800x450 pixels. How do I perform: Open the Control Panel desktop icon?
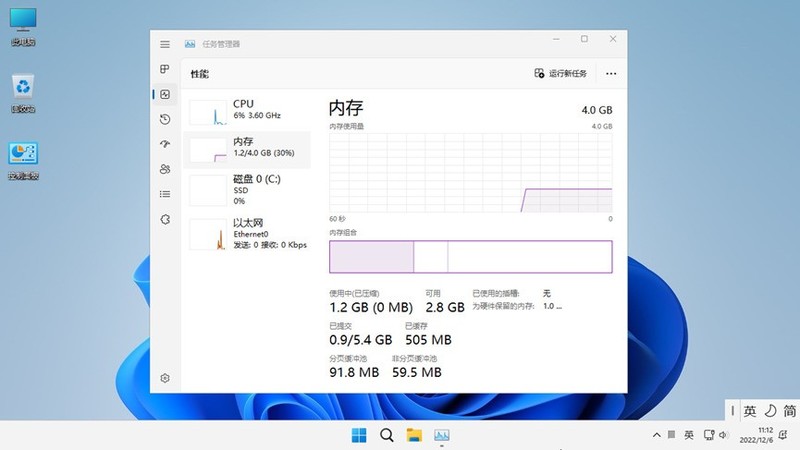tap(23, 161)
